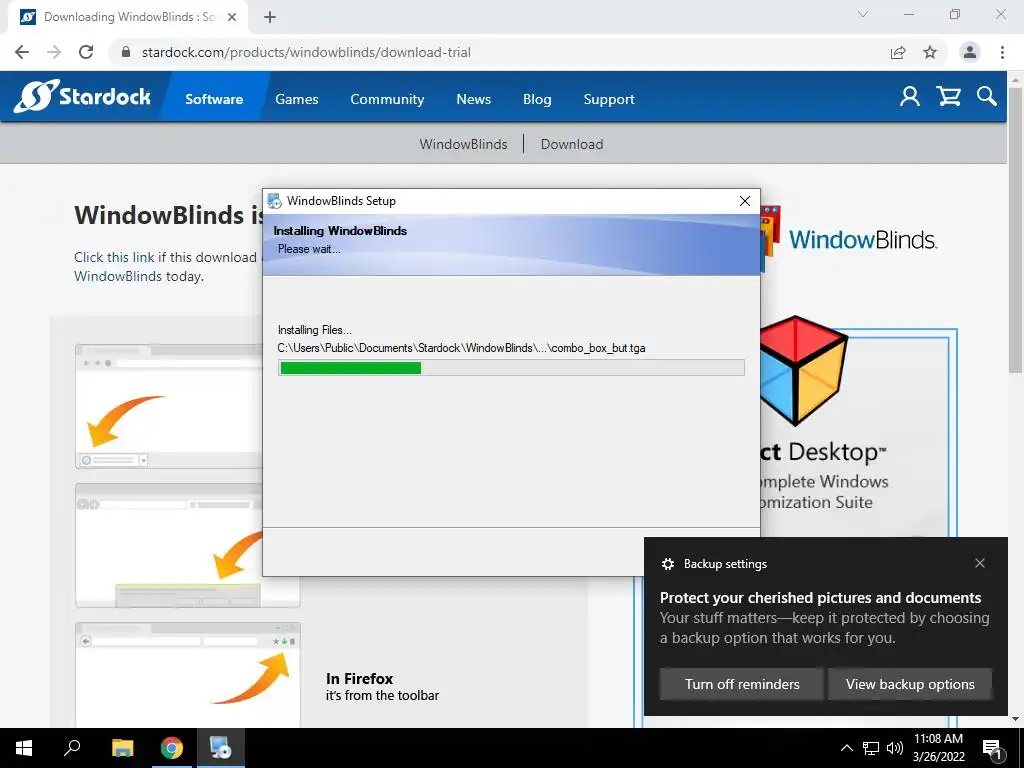Go back with browser back arrow
The width and height of the screenshot is (1024, 768).
22,52
